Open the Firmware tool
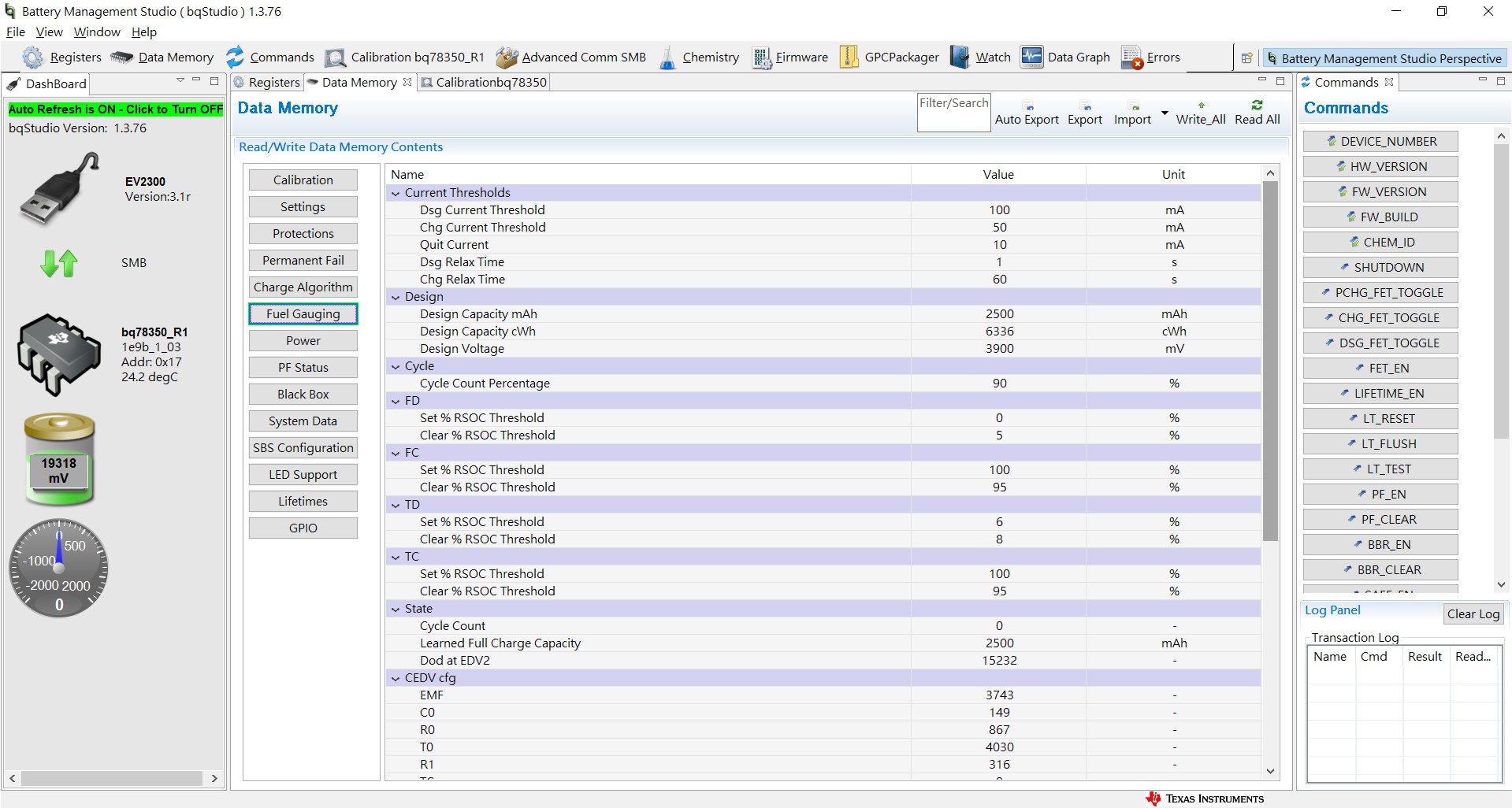The width and height of the screenshot is (1512, 808). (789, 57)
